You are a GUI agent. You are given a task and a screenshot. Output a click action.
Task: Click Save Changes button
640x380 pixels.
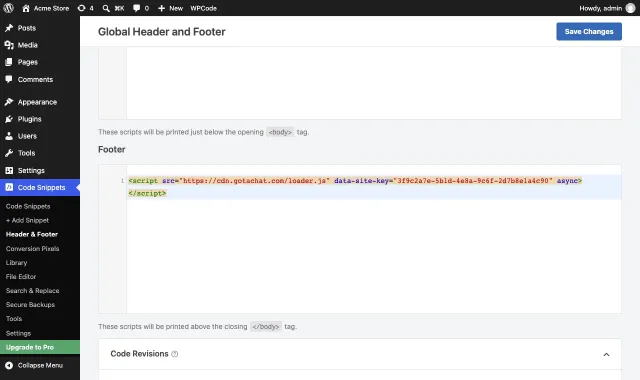(x=589, y=31)
